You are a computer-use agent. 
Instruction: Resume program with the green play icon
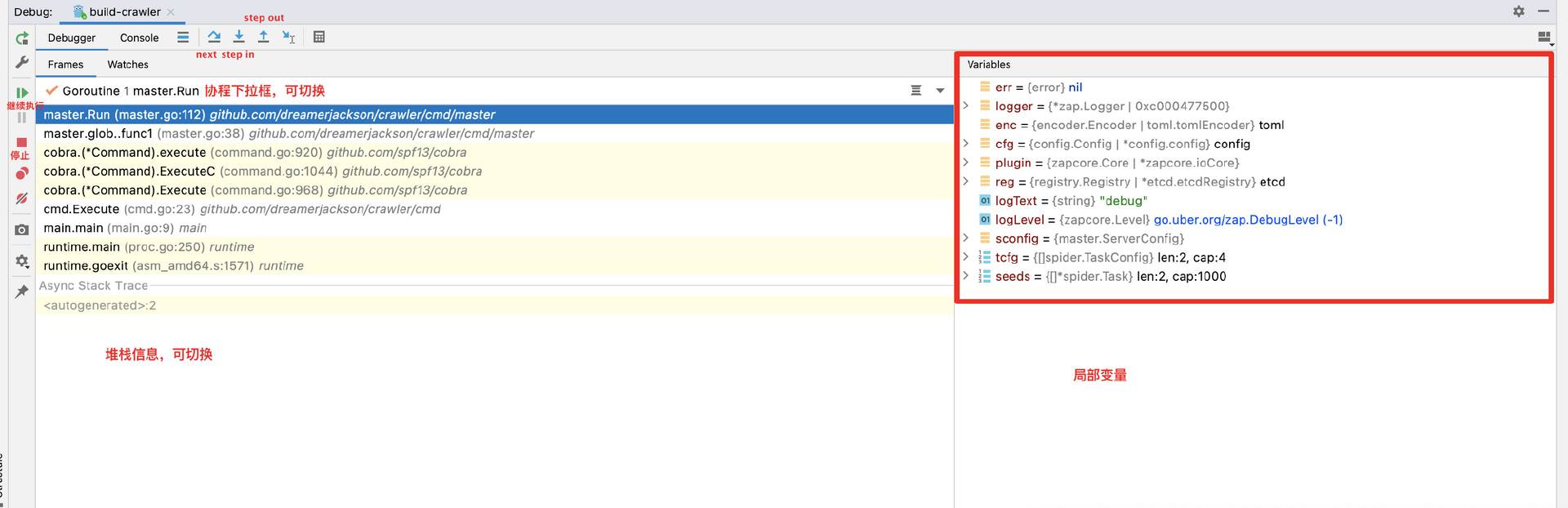(22, 92)
